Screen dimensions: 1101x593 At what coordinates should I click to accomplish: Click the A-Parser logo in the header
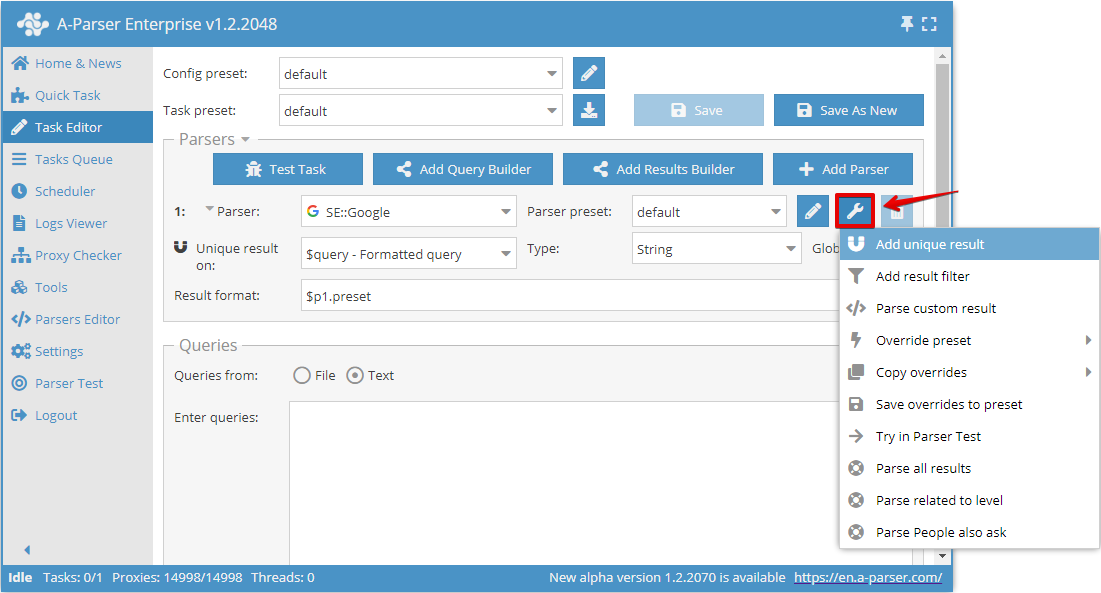[x=33, y=23]
